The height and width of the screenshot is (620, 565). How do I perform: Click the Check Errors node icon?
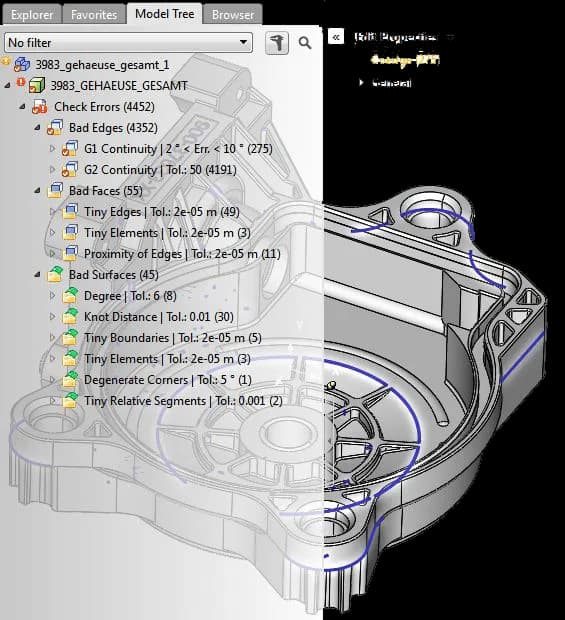[x=40, y=107]
